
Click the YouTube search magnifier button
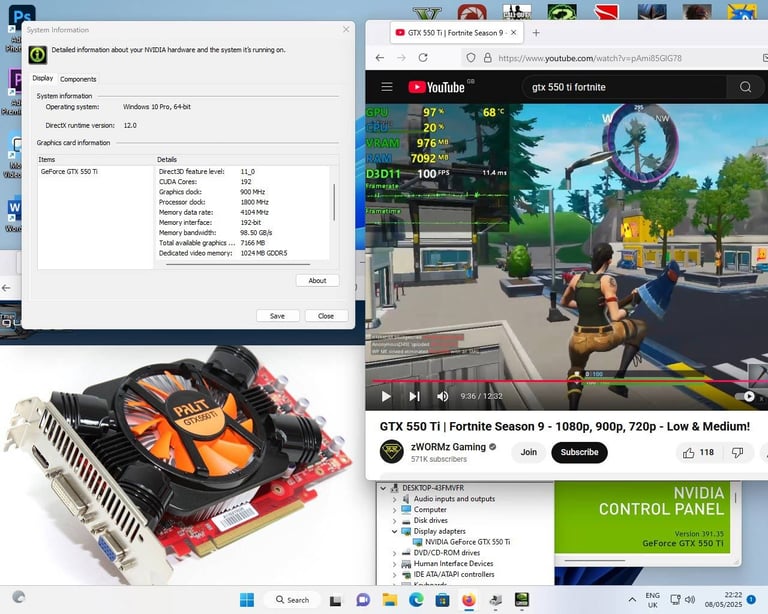pos(745,87)
